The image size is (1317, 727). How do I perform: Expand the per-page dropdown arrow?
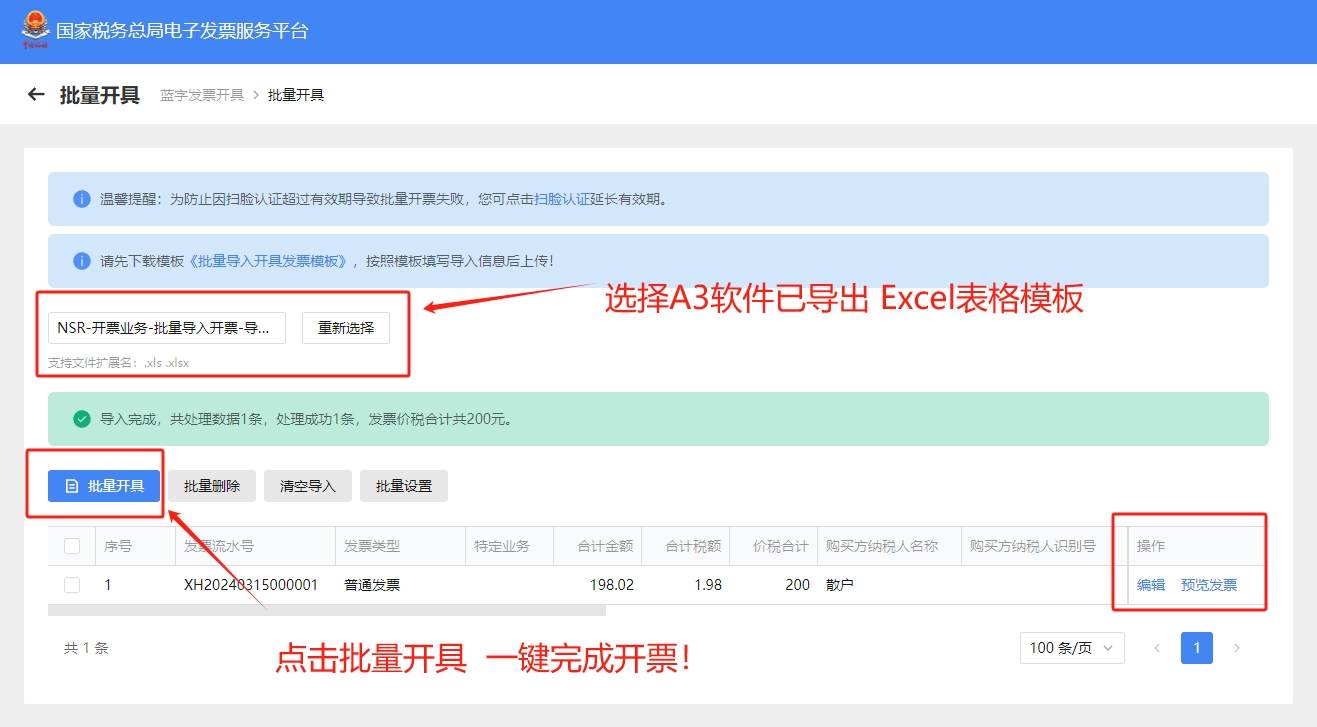pyautogui.click(x=1110, y=648)
